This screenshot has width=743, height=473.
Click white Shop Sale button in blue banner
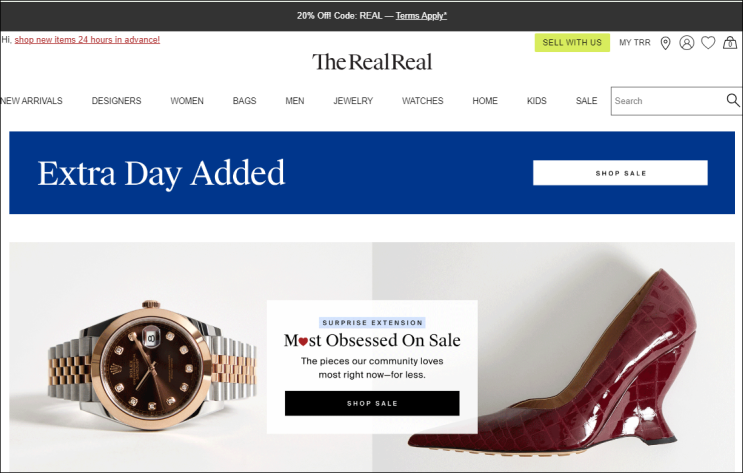[620, 173]
